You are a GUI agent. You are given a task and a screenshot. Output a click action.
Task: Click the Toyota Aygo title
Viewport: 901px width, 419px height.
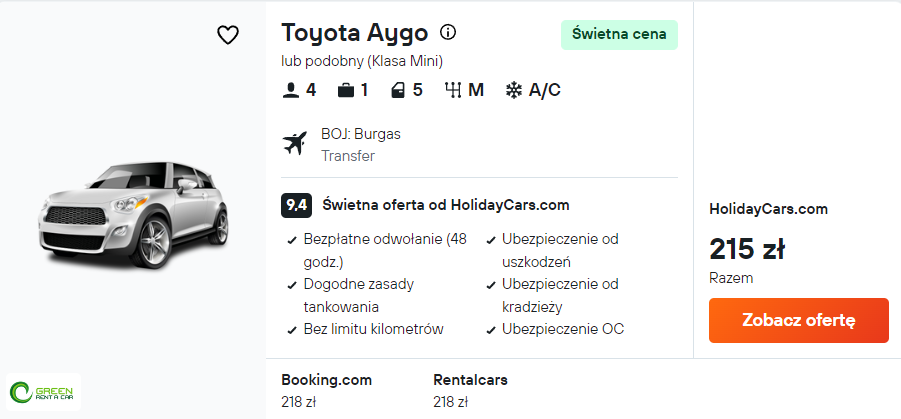(355, 33)
